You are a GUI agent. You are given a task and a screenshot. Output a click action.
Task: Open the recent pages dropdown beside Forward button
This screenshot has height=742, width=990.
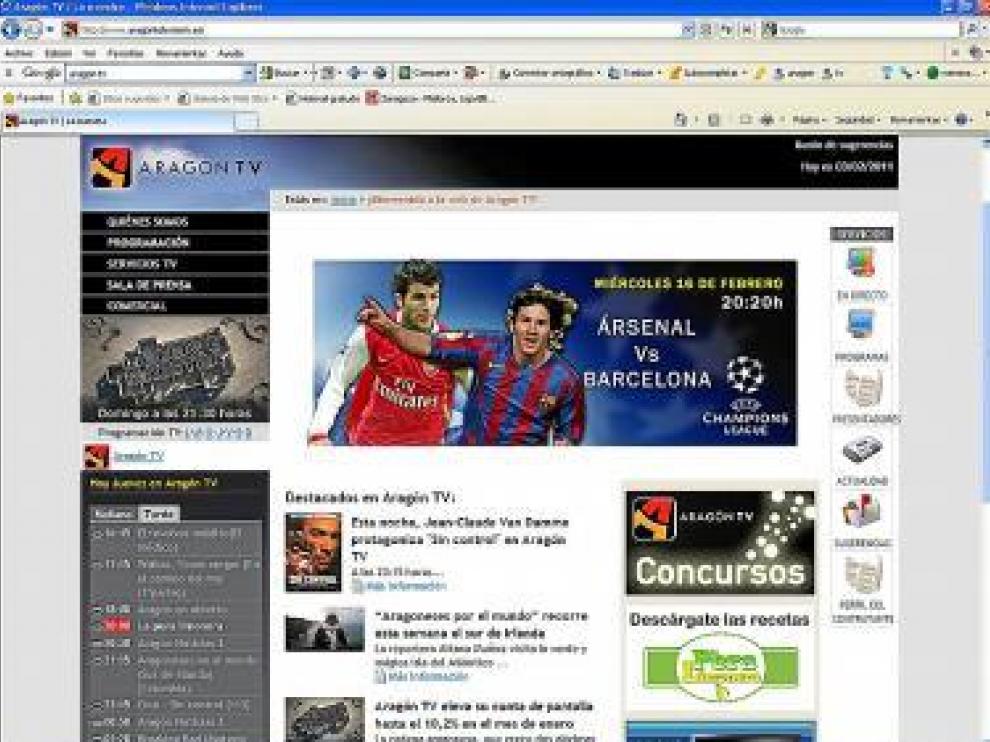point(50,30)
